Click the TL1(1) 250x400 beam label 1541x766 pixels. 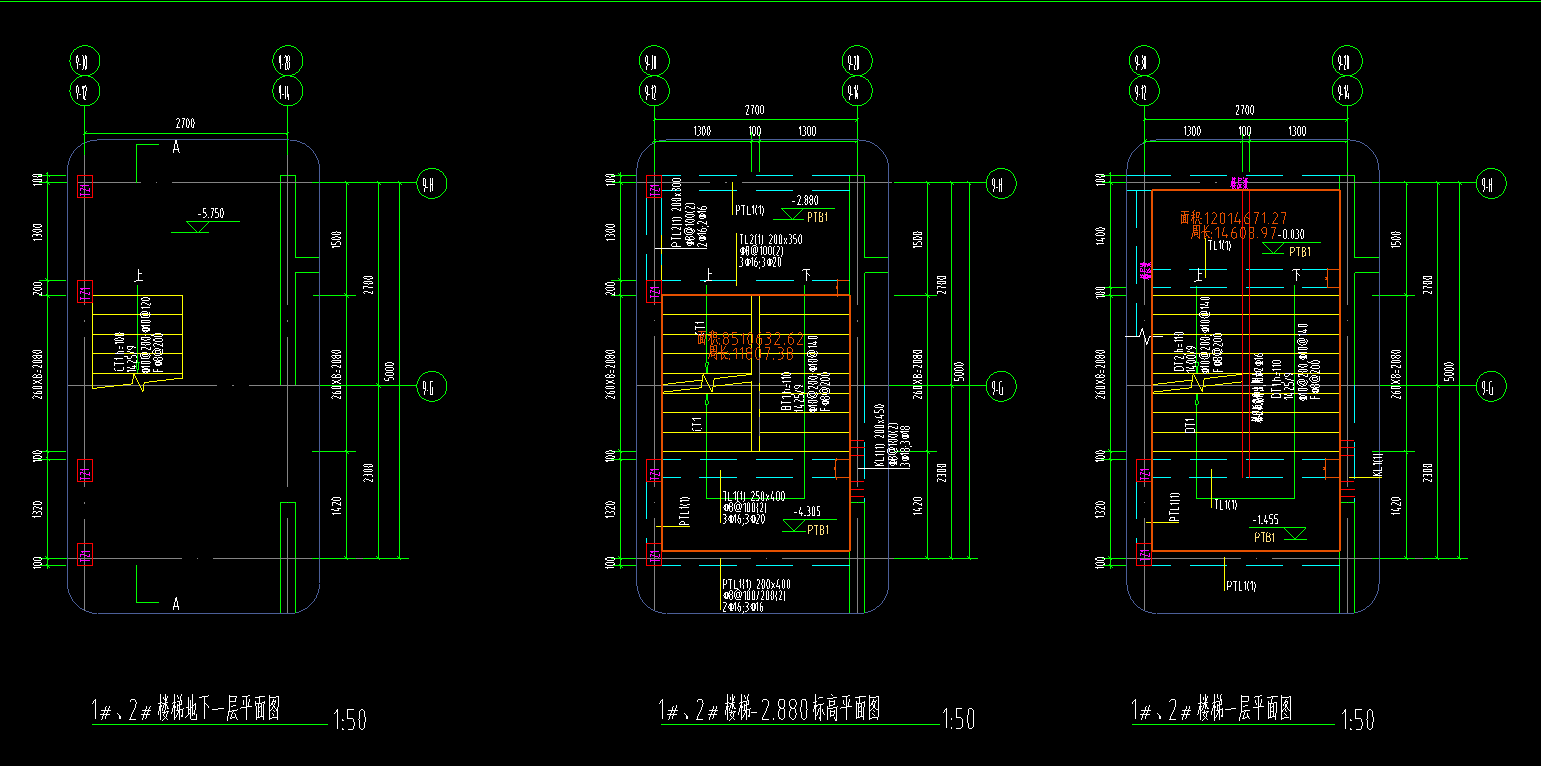753,496
